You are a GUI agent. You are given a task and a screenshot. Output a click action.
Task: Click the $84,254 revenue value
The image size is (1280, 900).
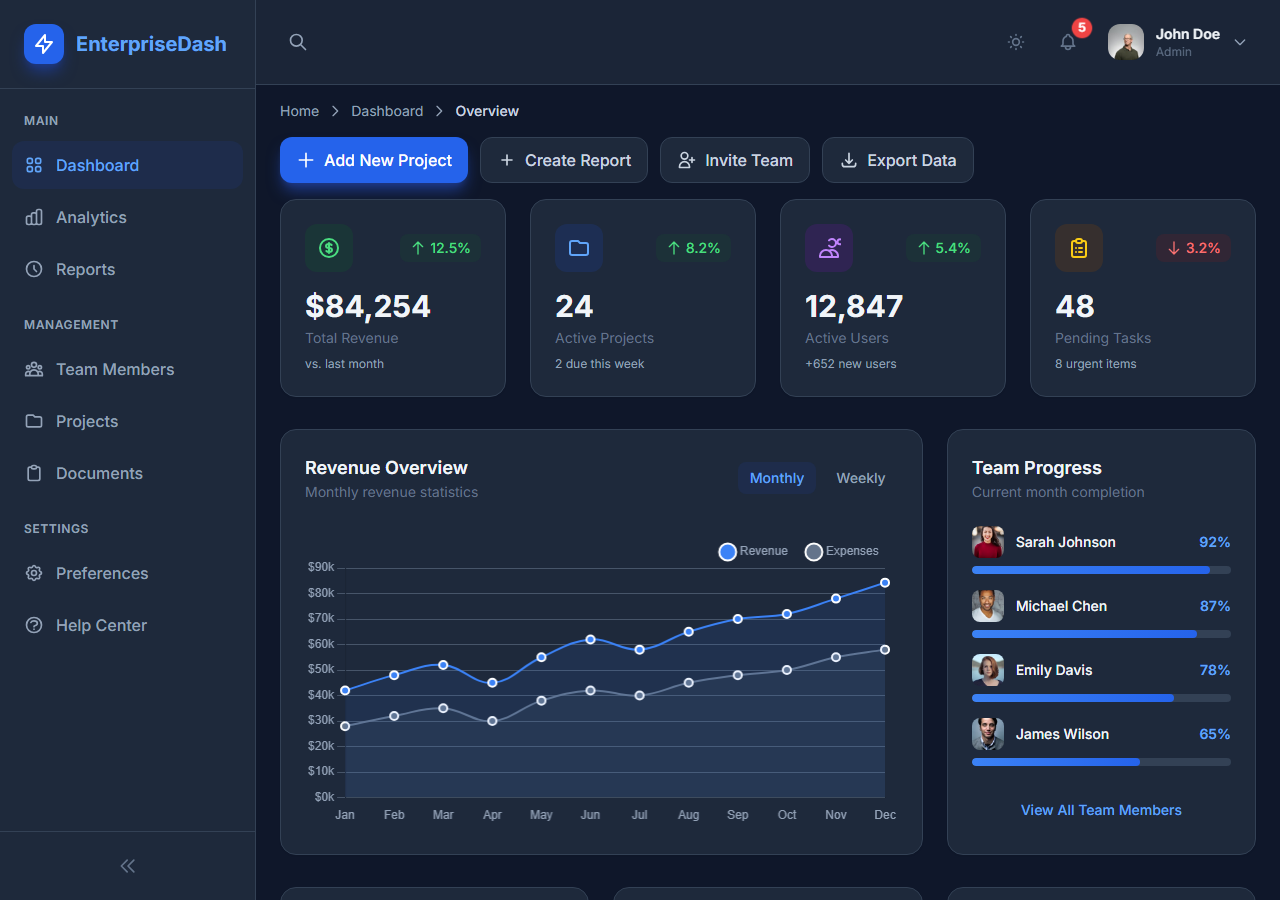(368, 306)
